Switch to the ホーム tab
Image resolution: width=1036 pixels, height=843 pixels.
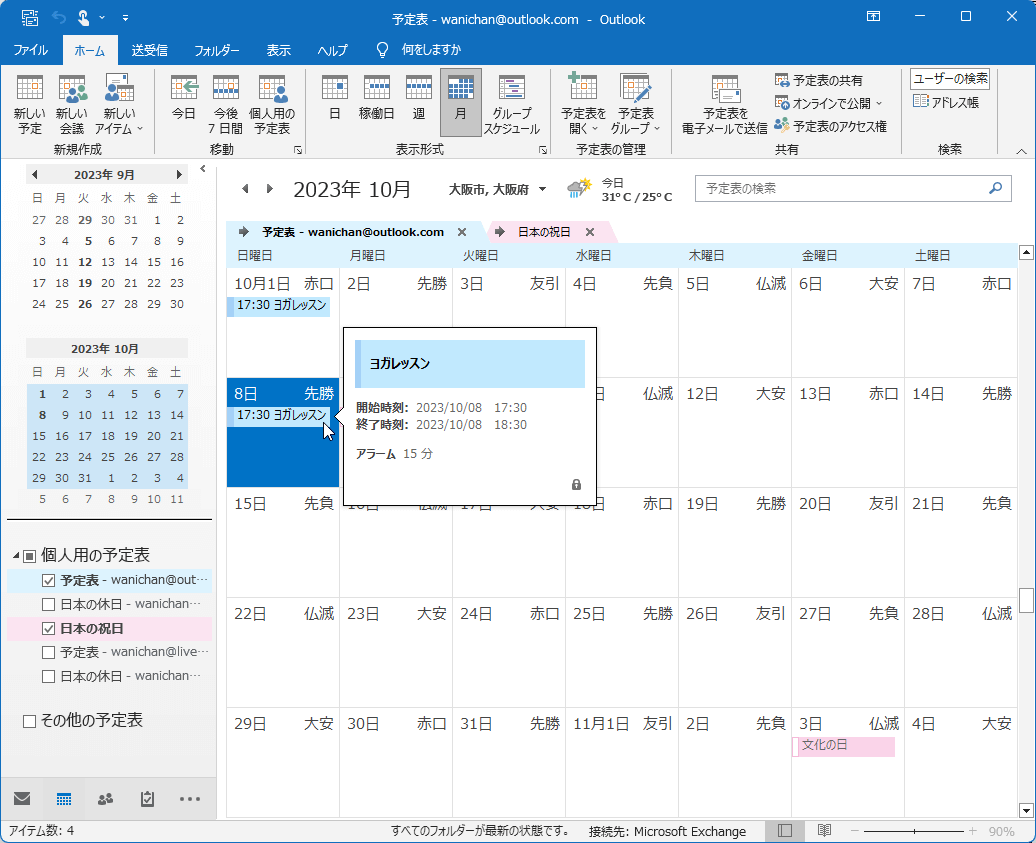click(90, 50)
